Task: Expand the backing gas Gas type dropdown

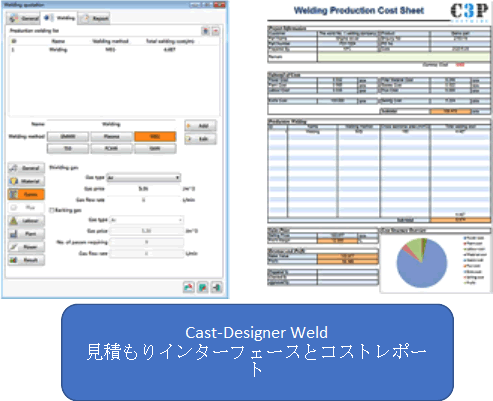Action: point(146,220)
